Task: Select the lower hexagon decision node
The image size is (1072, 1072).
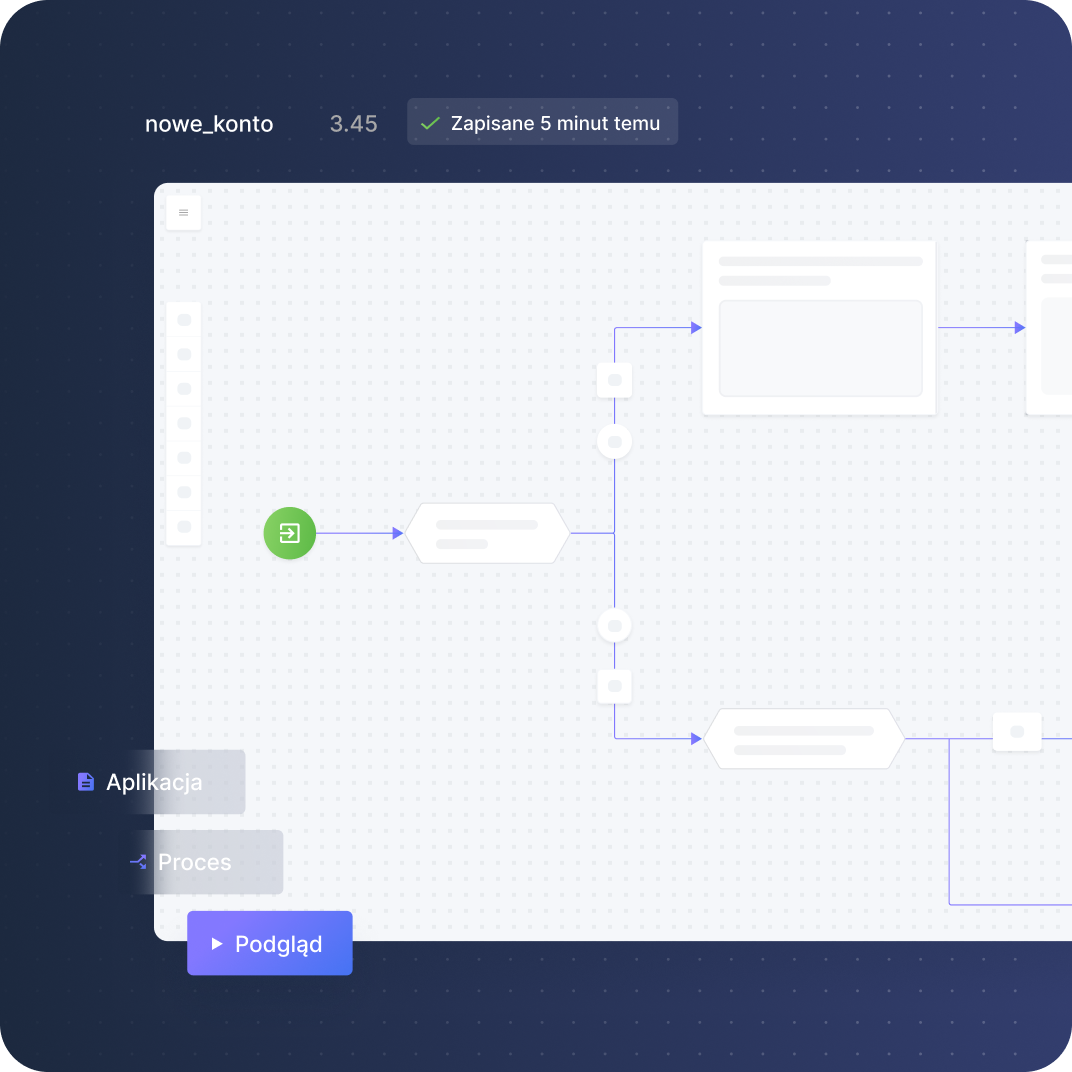Action: click(804, 738)
